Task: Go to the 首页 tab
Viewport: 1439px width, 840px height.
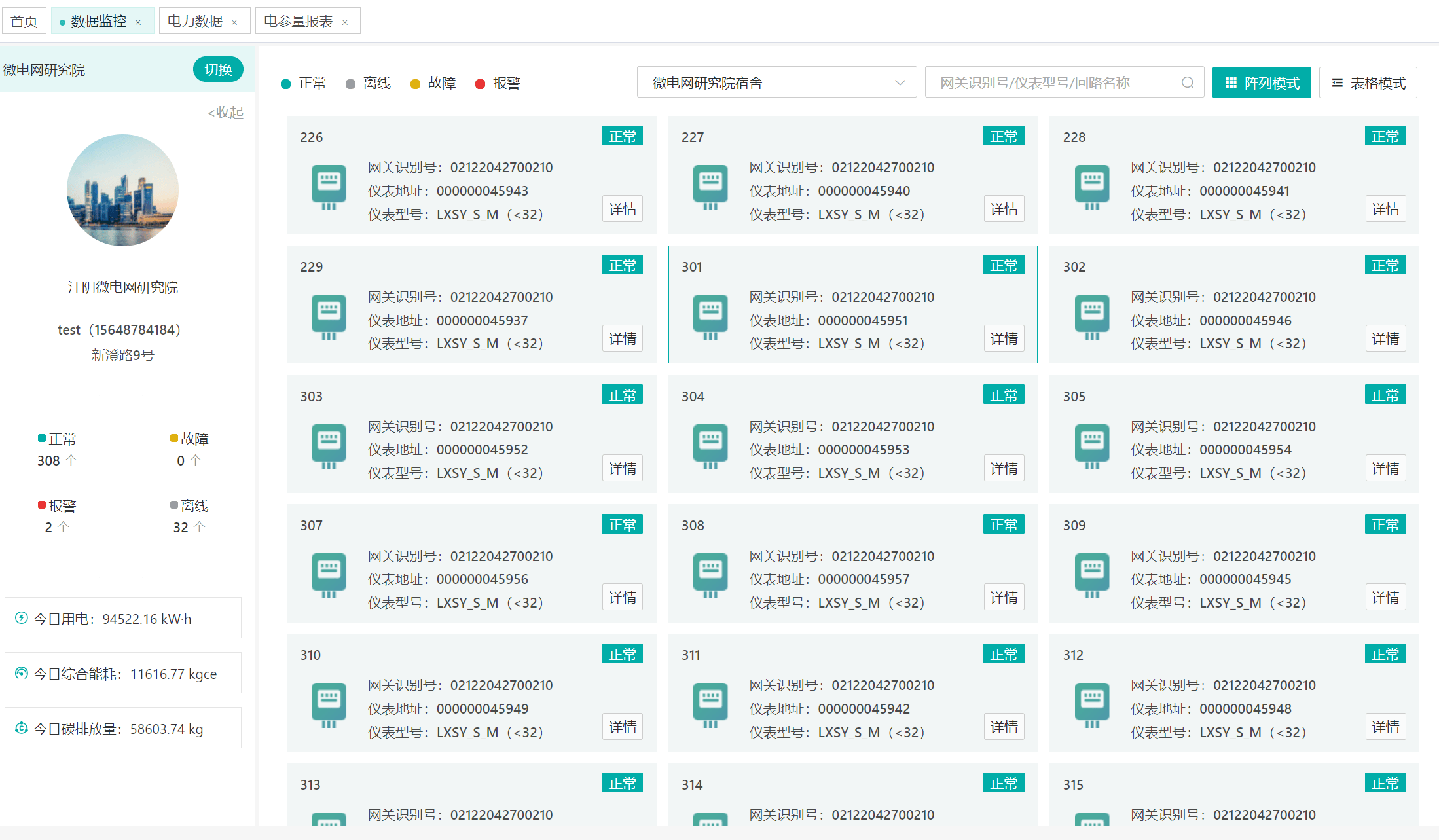Action: click(x=24, y=22)
